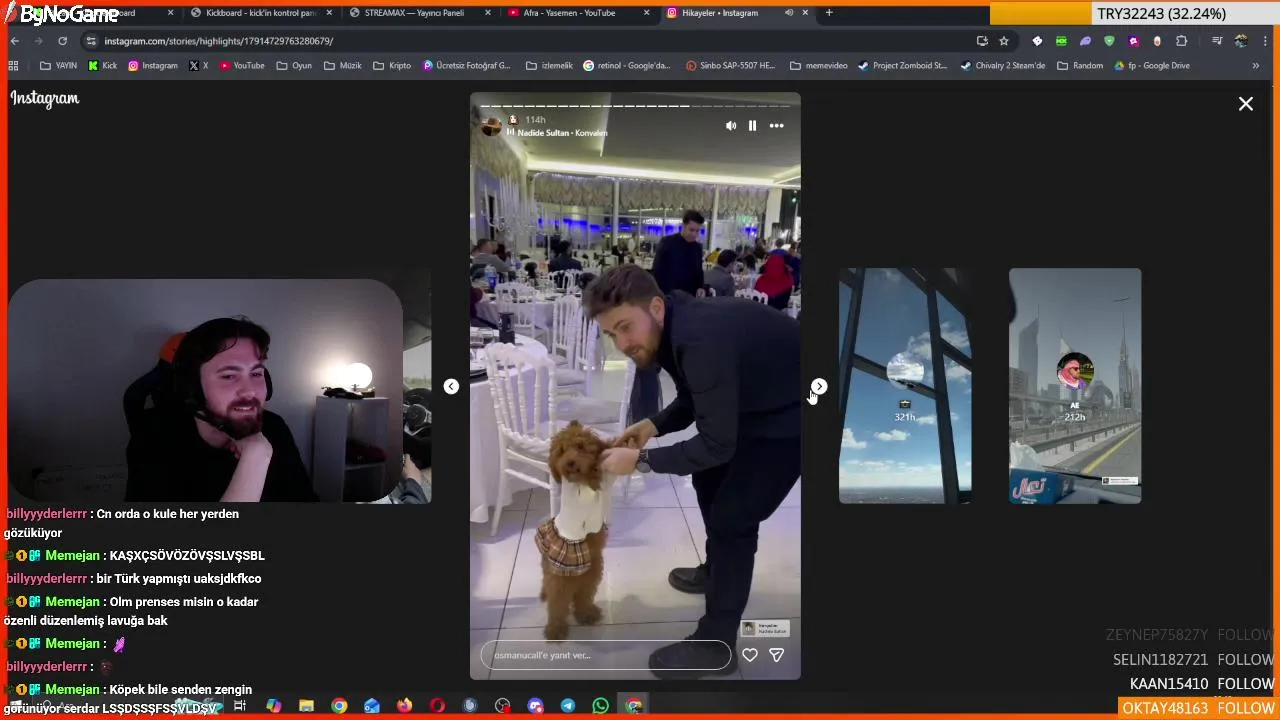Open the Ücretsiz Fotoğraf bookmark
Image resolution: width=1280 pixels, height=720 pixels.
point(467,66)
